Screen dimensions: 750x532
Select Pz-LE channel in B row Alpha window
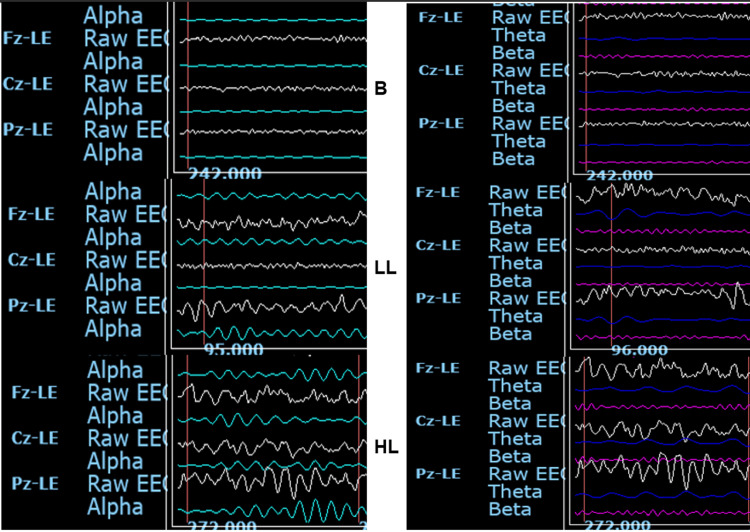pos(27,130)
